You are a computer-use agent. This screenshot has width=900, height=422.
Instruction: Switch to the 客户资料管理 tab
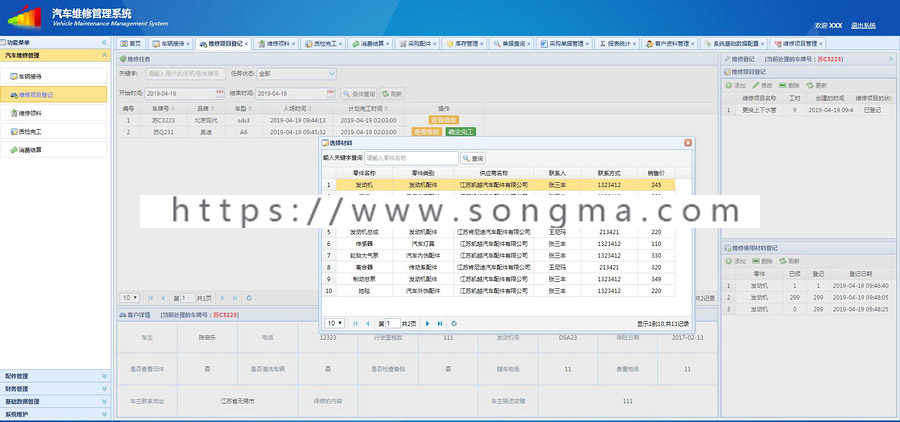pyautogui.click(x=669, y=44)
